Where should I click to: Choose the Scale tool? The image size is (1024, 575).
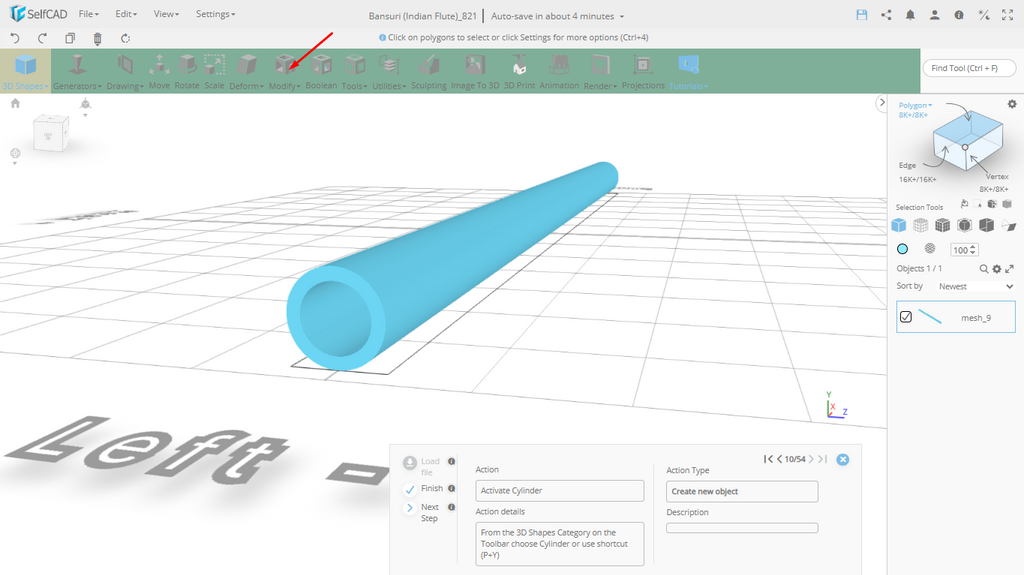(x=214, y=70)
